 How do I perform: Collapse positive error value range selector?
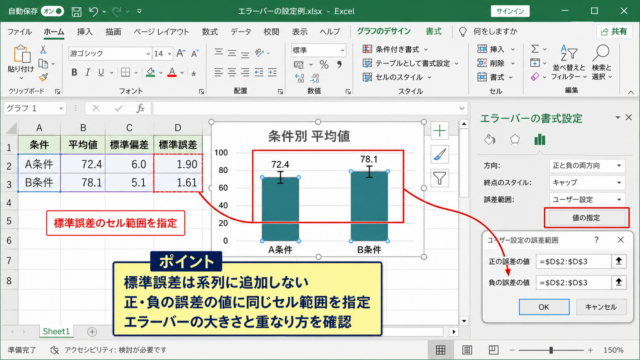point(619,261)
